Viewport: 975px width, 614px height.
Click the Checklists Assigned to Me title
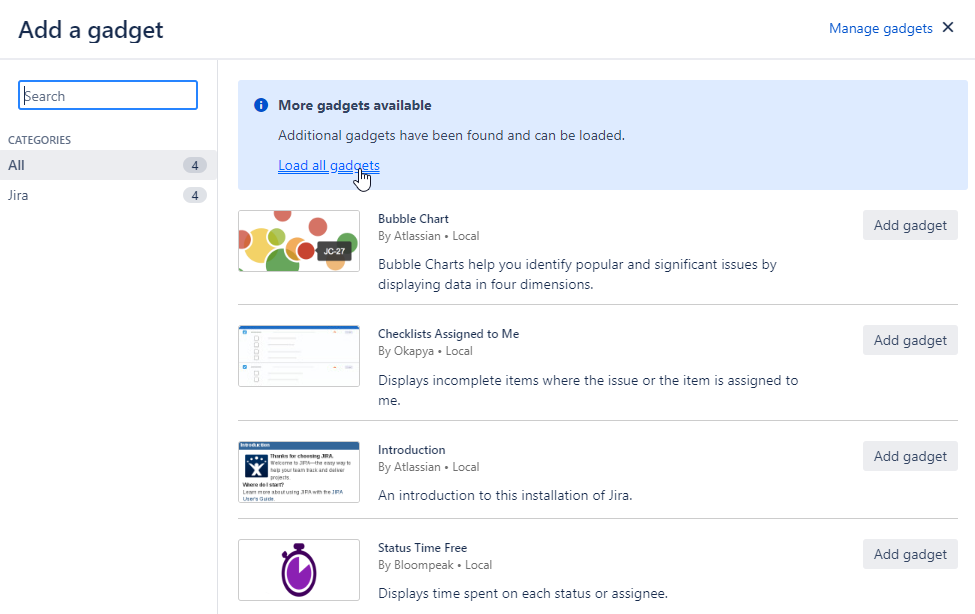click(x=448, y=334)
